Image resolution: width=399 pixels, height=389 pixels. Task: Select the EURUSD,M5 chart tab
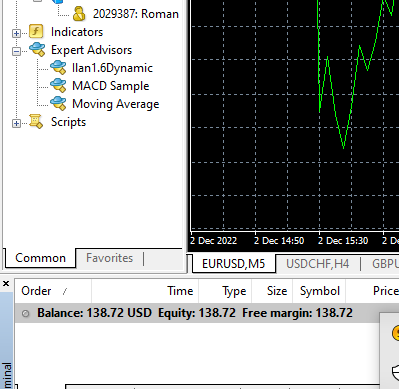pyautogui.click(x=233, y=264)
